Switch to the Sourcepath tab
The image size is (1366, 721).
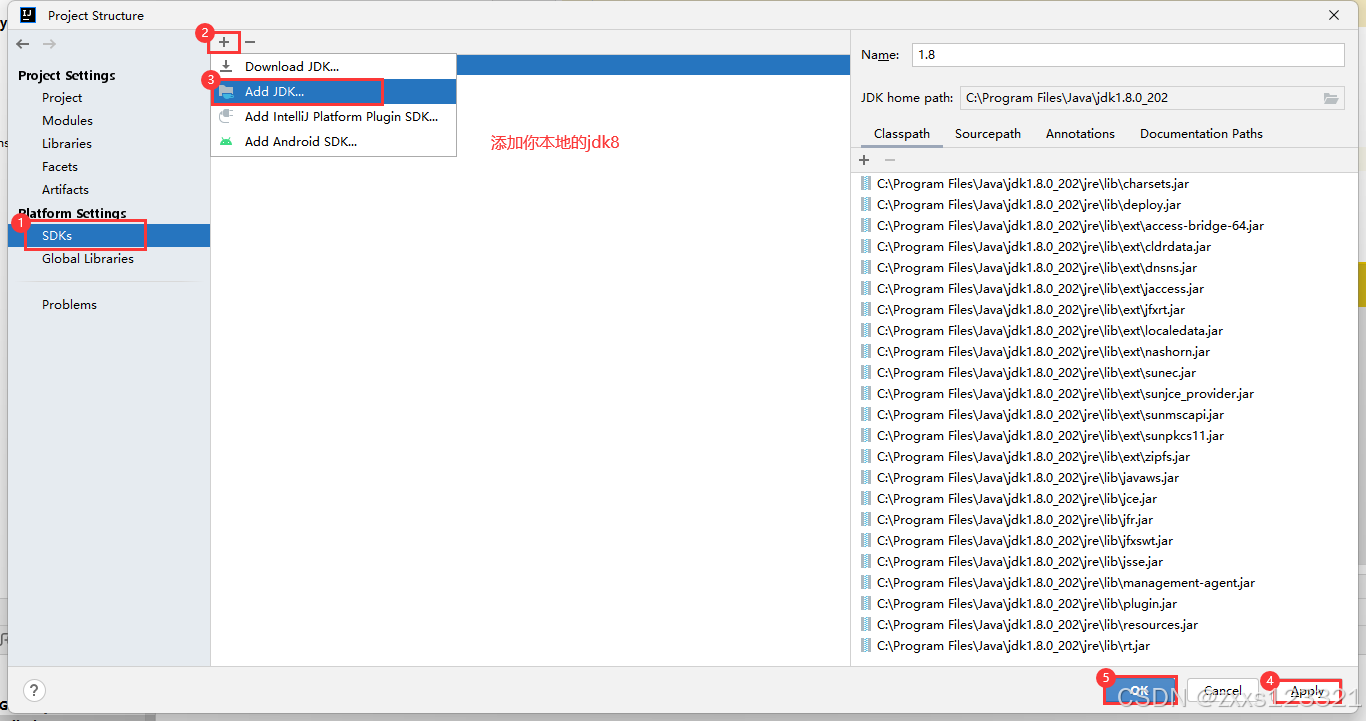click(x=987, y=133)
